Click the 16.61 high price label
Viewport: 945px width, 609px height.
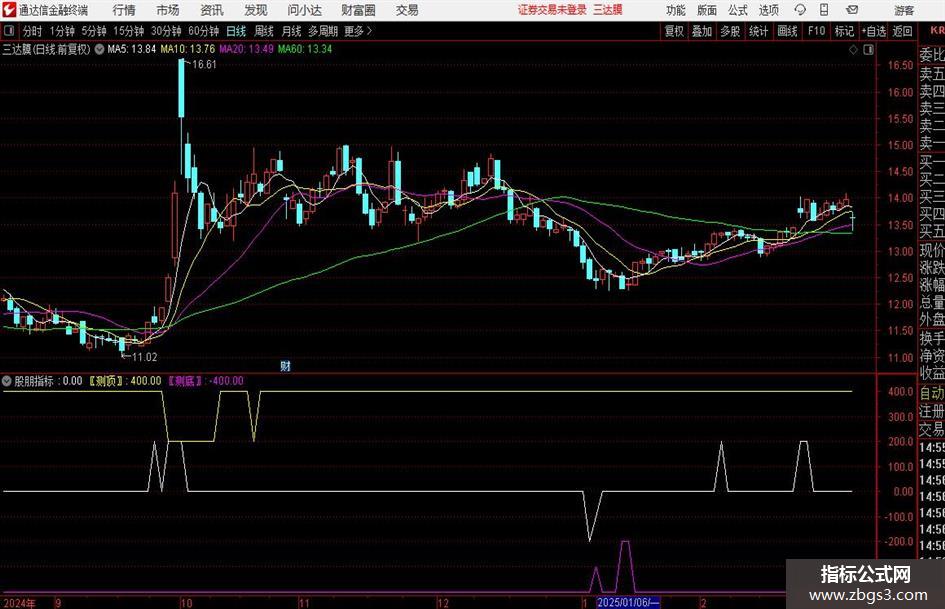point(204,65)
